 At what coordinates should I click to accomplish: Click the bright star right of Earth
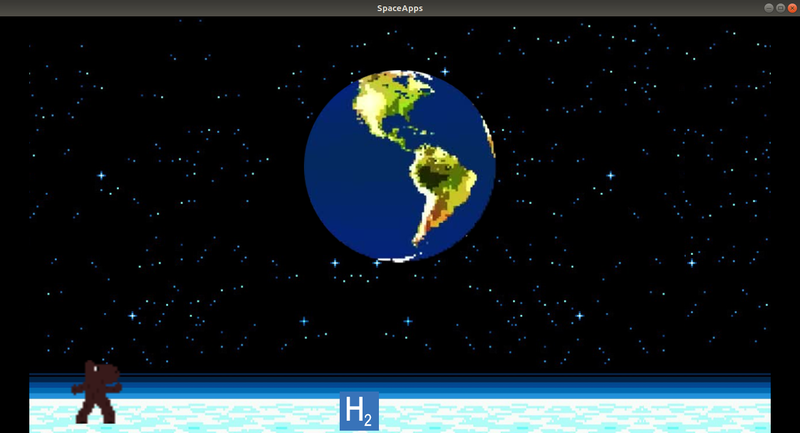pos(610,175)
